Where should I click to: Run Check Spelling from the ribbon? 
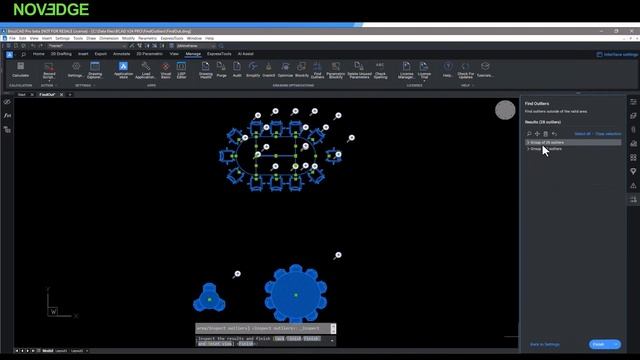[380, 70]
